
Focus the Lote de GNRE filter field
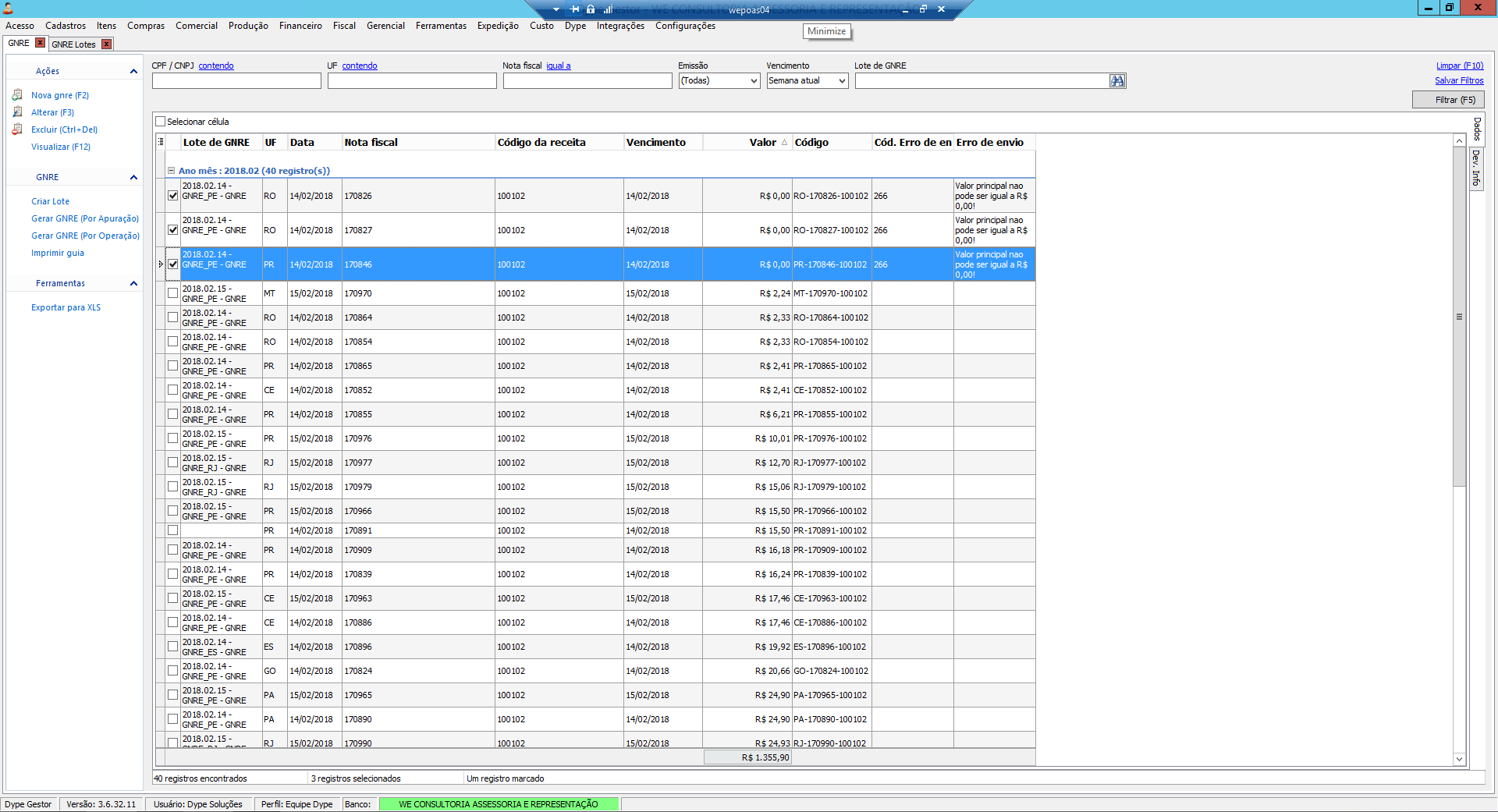[982, 81]
